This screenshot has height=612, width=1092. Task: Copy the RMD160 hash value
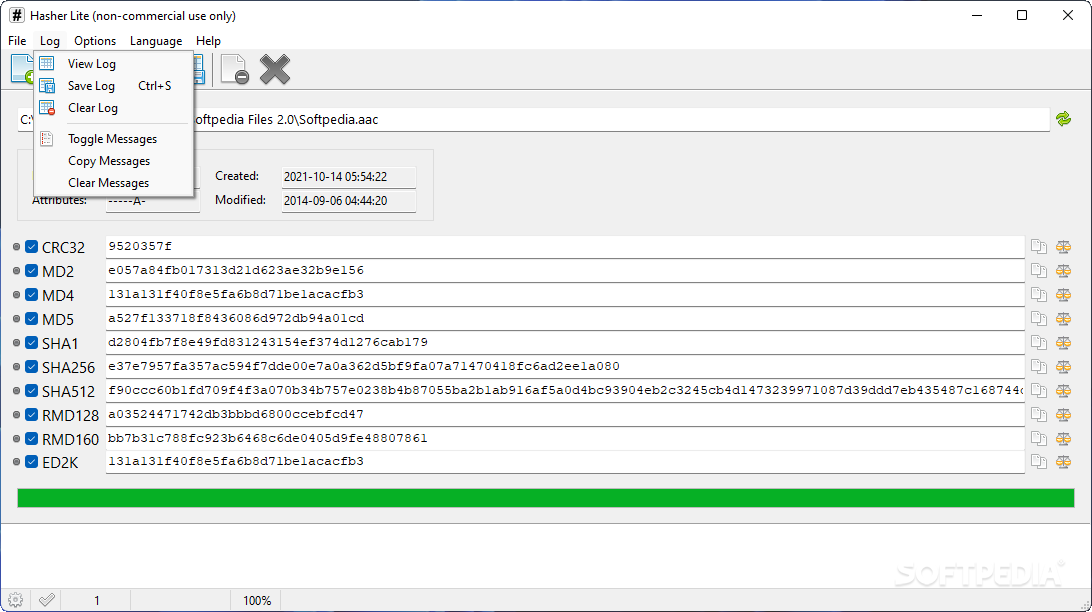pyautogui.click(x=1039, y=439)
